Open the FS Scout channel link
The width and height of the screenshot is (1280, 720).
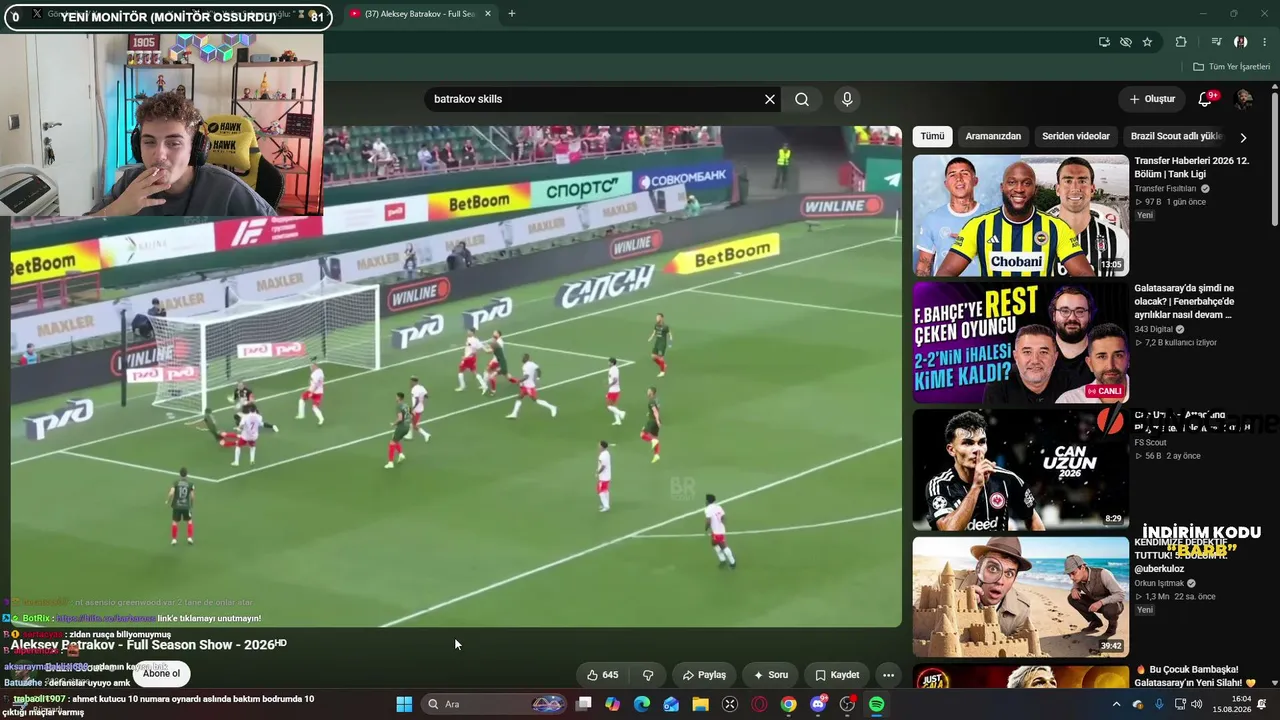click(x=1150, y=442)
